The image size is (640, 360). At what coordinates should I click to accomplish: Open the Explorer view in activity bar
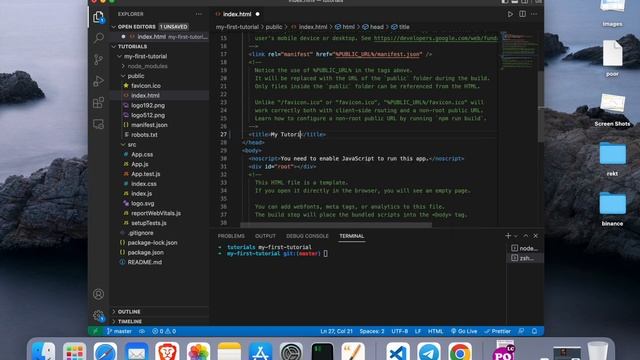98,17
